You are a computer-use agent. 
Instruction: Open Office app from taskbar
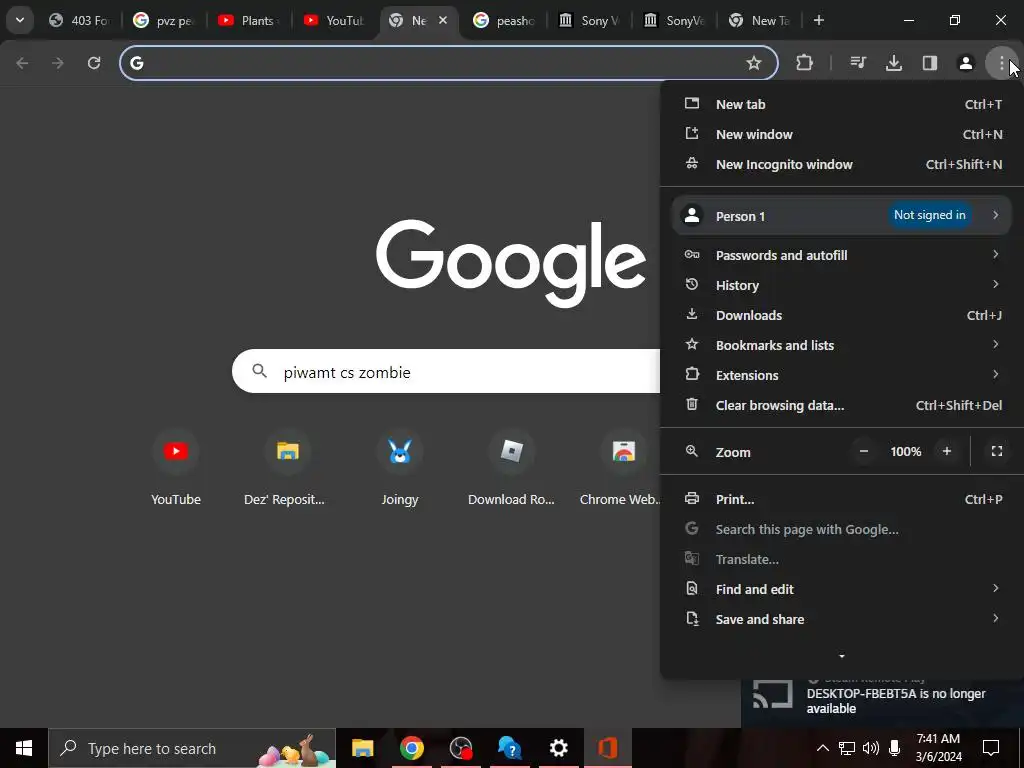point(608,748)
